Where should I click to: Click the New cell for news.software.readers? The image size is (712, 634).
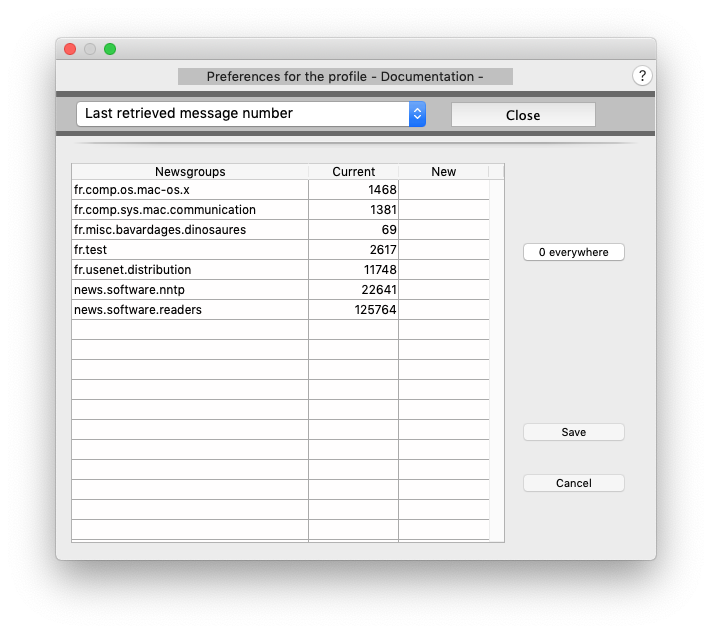click(x=444, y=310)
